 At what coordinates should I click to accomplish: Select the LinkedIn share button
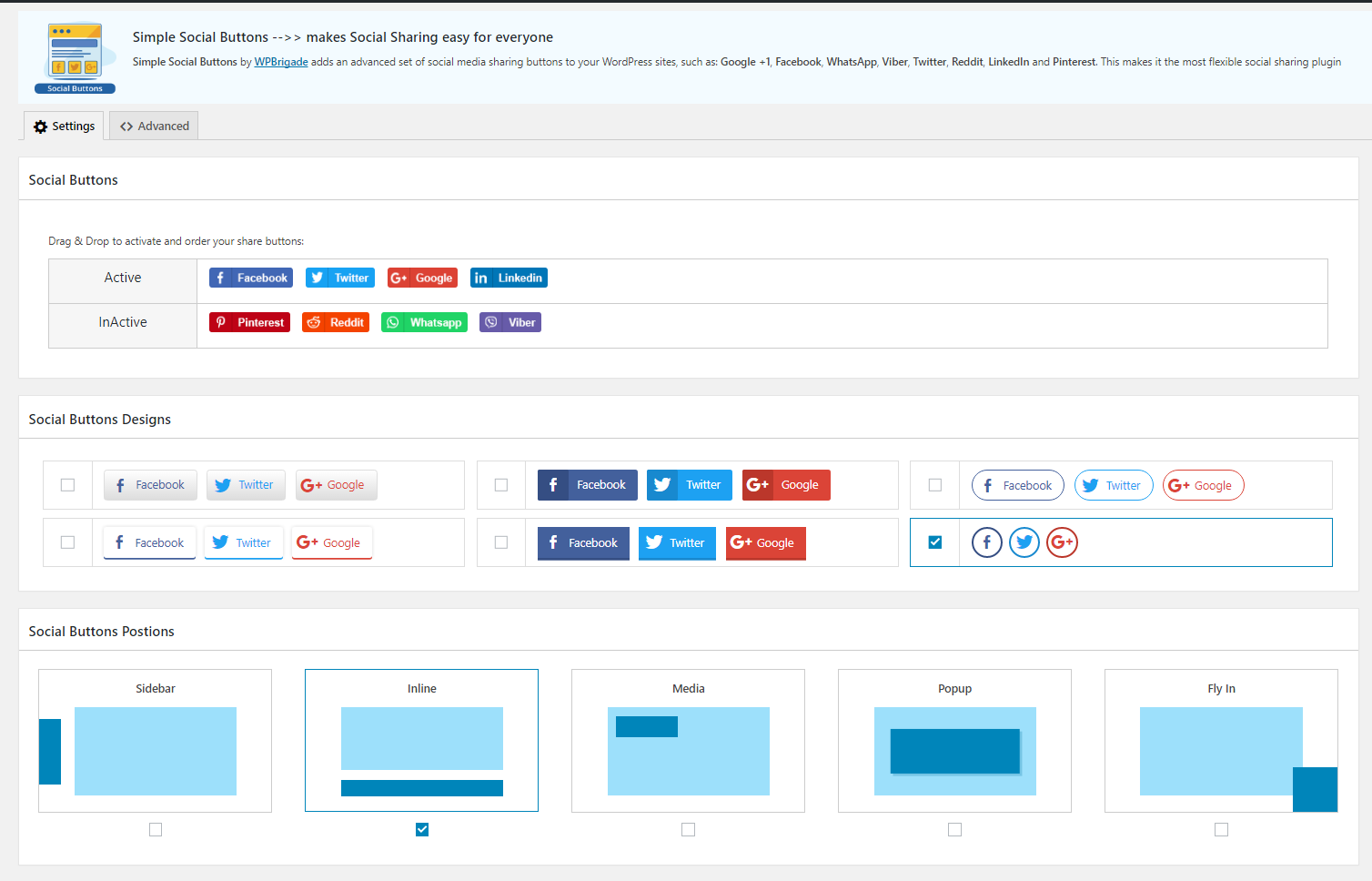[509, 278]
